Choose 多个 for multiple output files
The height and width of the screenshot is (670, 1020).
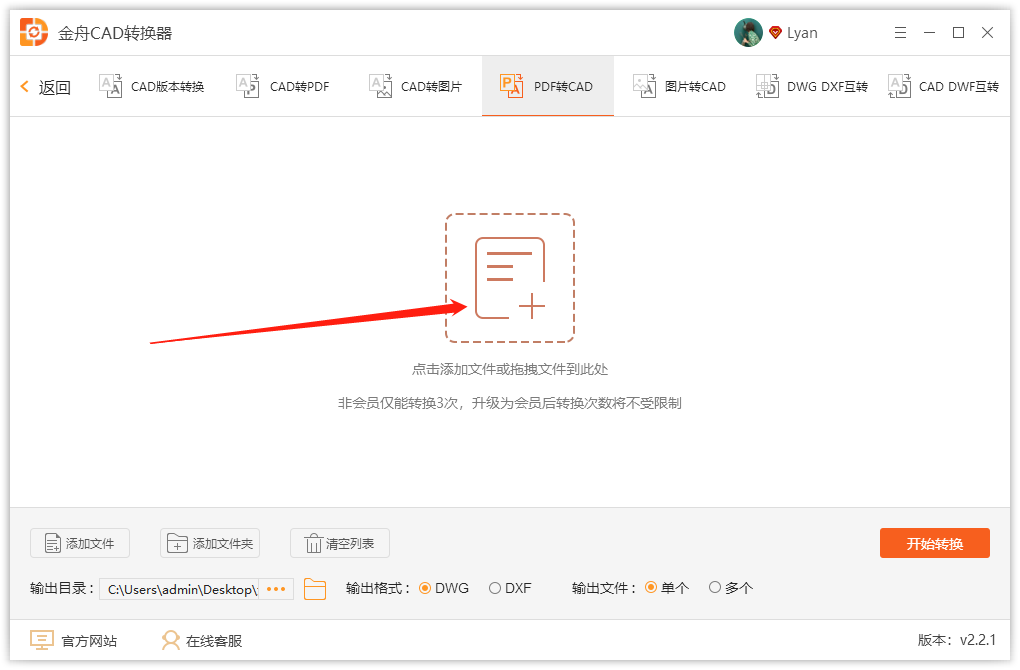[715, 588]
